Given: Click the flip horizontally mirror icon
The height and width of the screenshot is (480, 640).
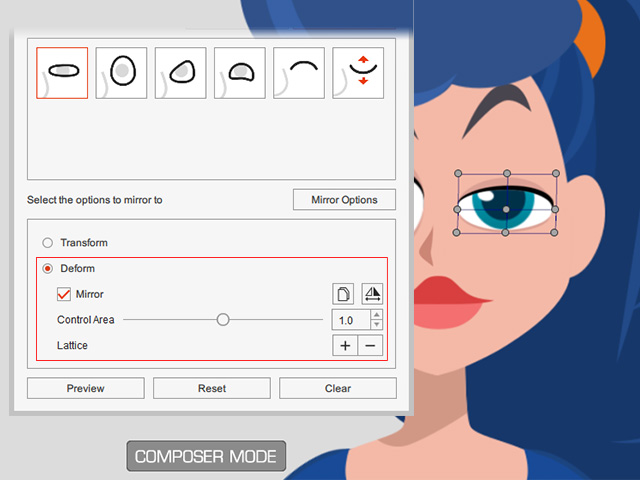Looking at the screenshot, I should 372,294.
